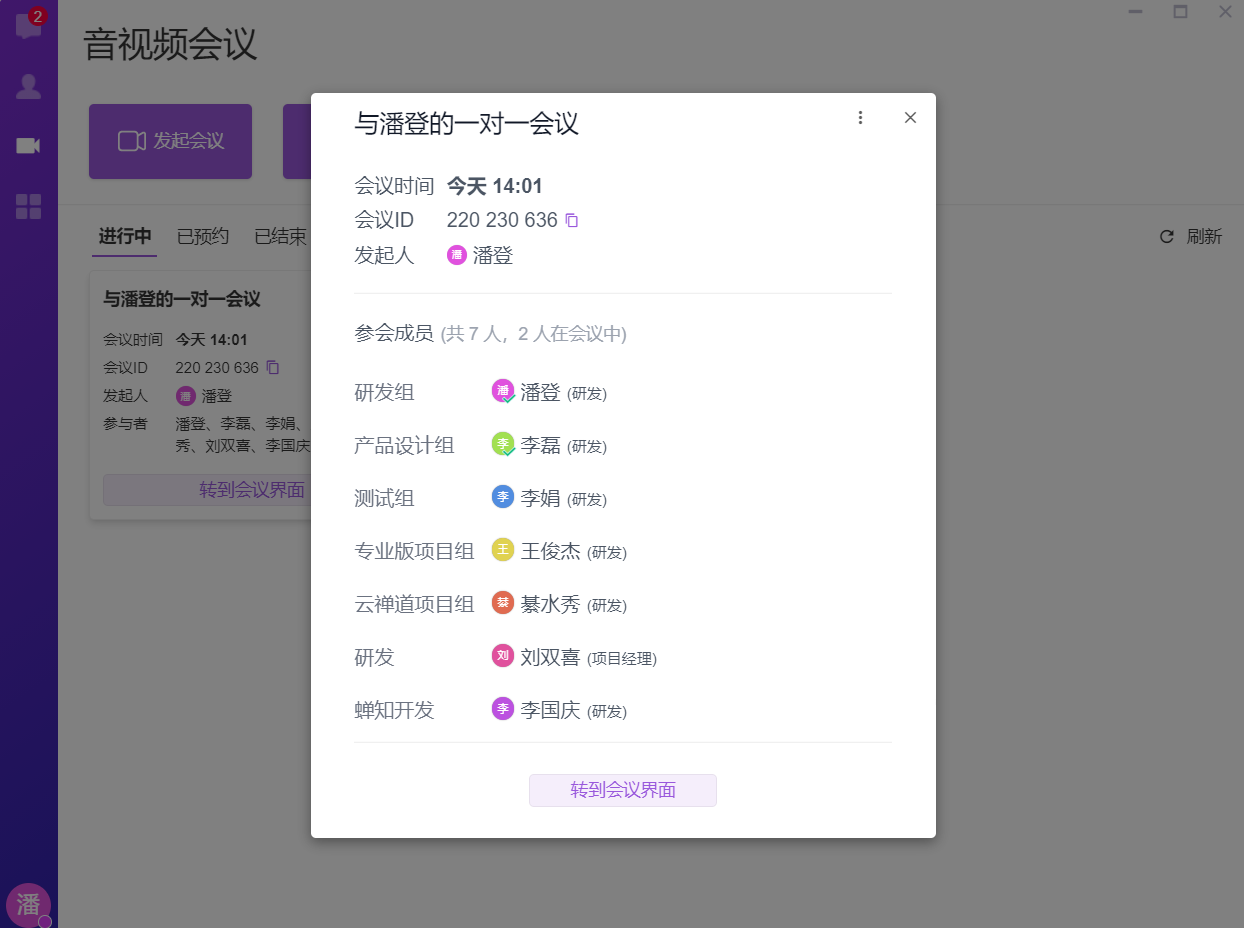Click participant 刘双喜's avatar

click(x=503, y=656)
